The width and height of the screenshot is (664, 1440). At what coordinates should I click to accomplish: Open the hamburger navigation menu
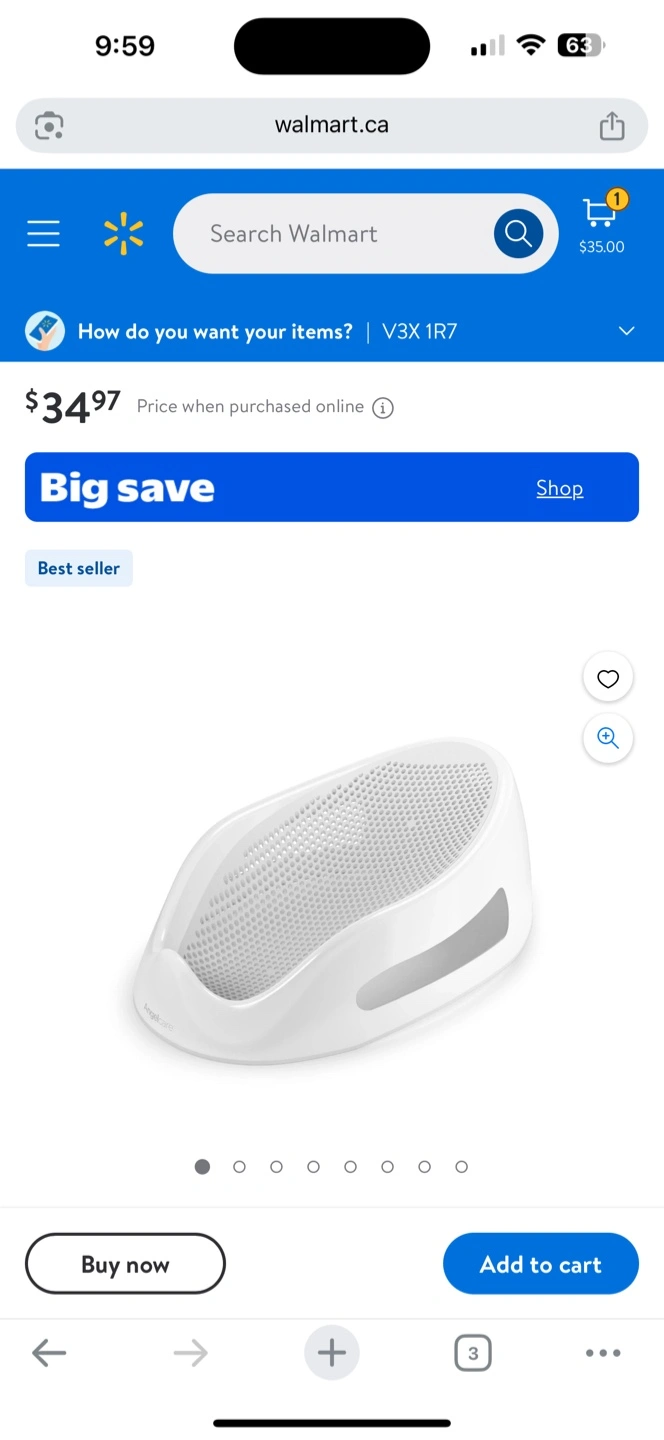click(x=43, y=234)
